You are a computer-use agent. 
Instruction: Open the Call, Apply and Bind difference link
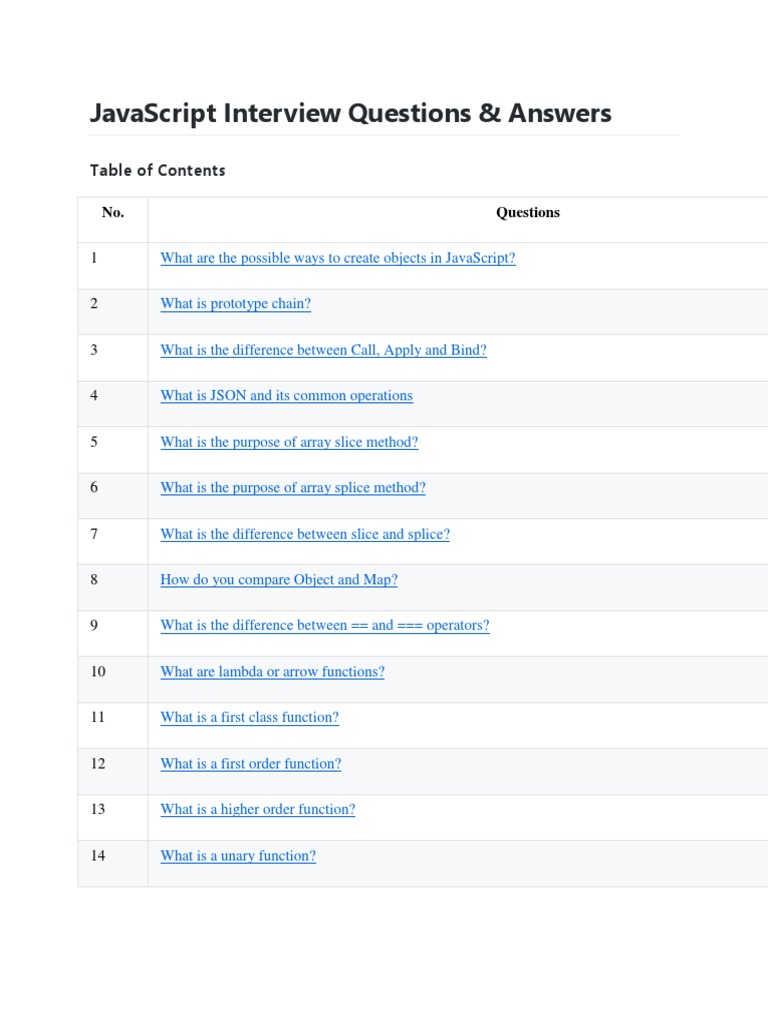323,350
